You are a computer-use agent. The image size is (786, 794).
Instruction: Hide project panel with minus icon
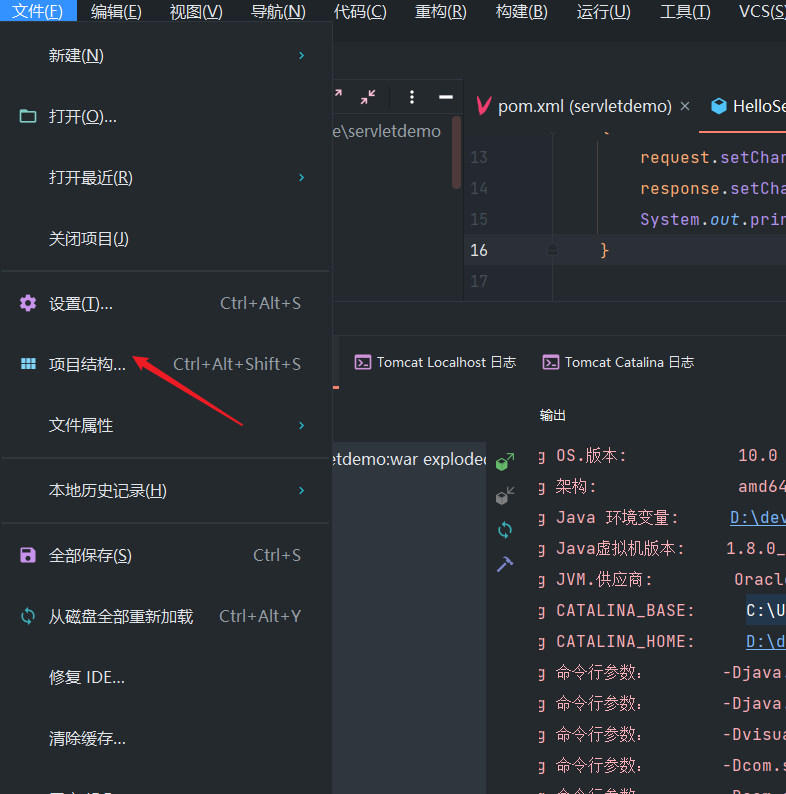446,97
